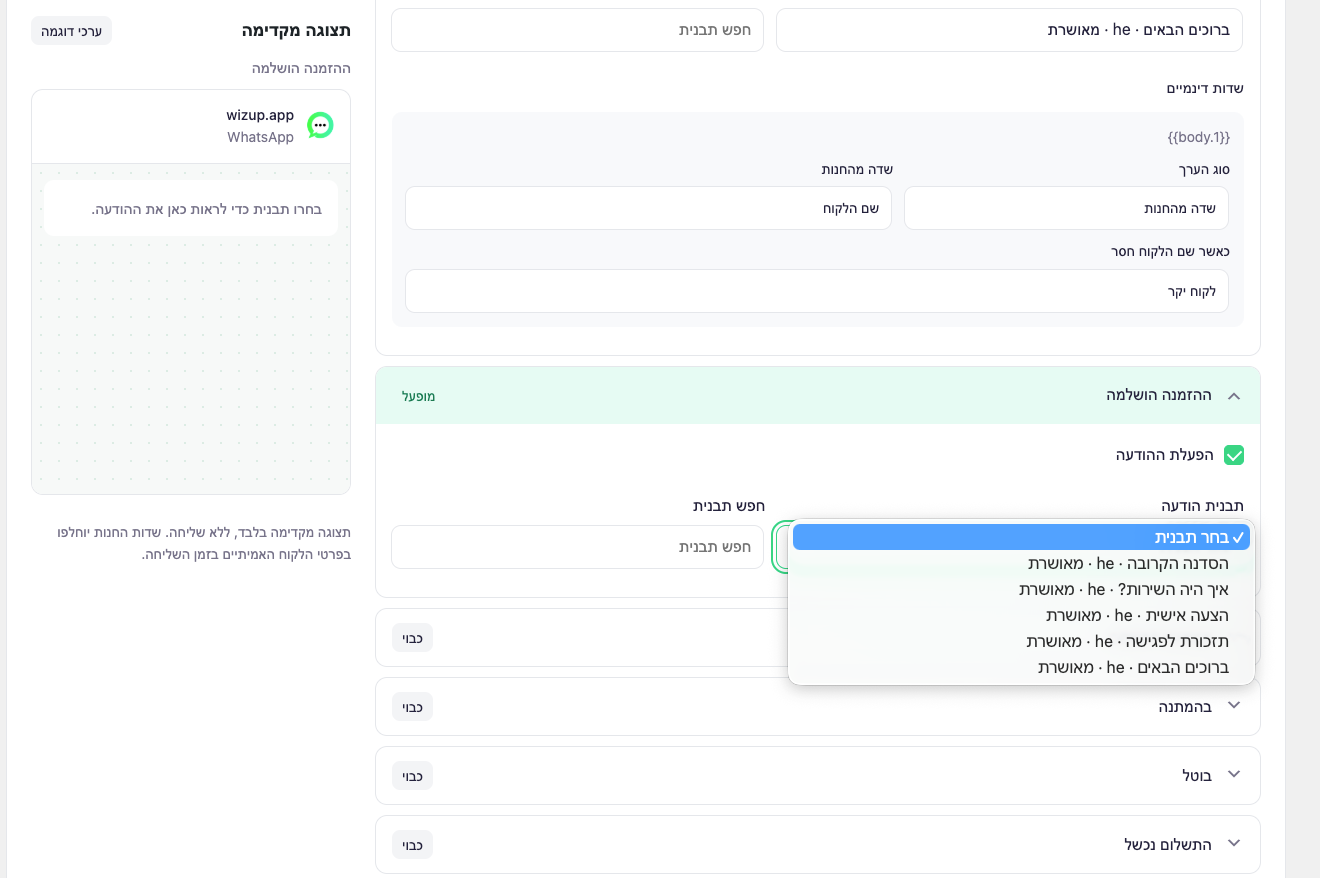Image resolution: width=1320 pixels, height=878 pixels.
Task: Click the green WhatsApp chat icon in preview
Action: (320, 125)
